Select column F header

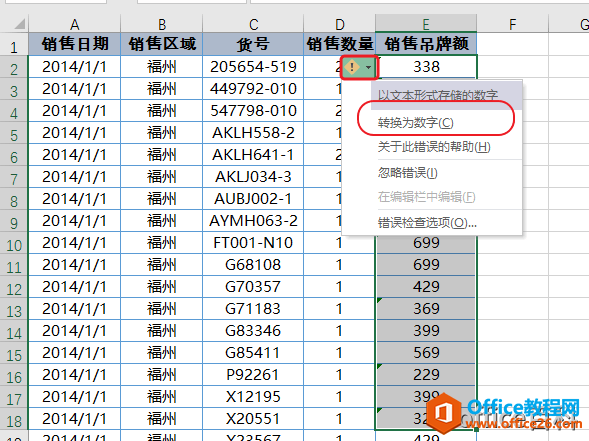pyautogui.click(x=512, y=24)
